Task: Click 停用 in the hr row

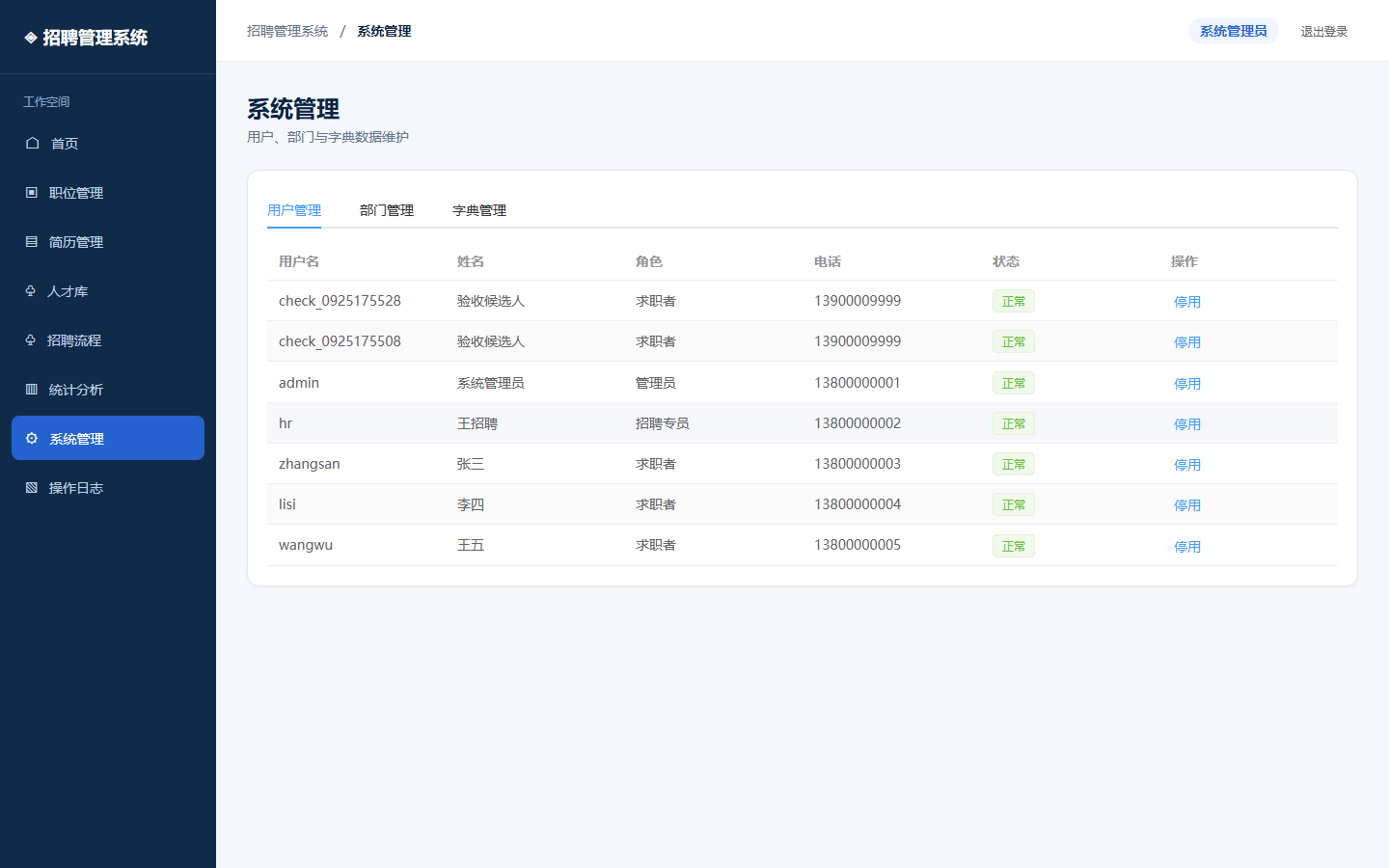Action: coord(1187,424)
